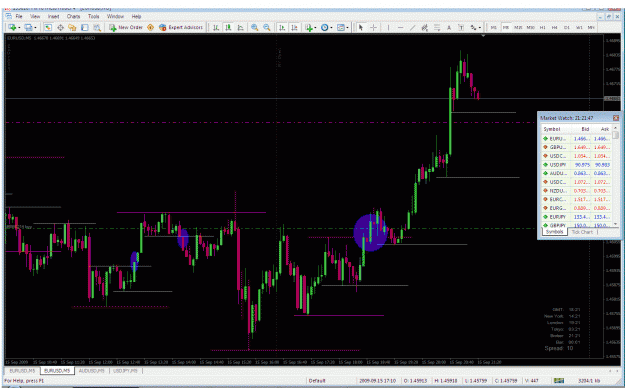Switch timeframe to H4

tap(554, 28)
